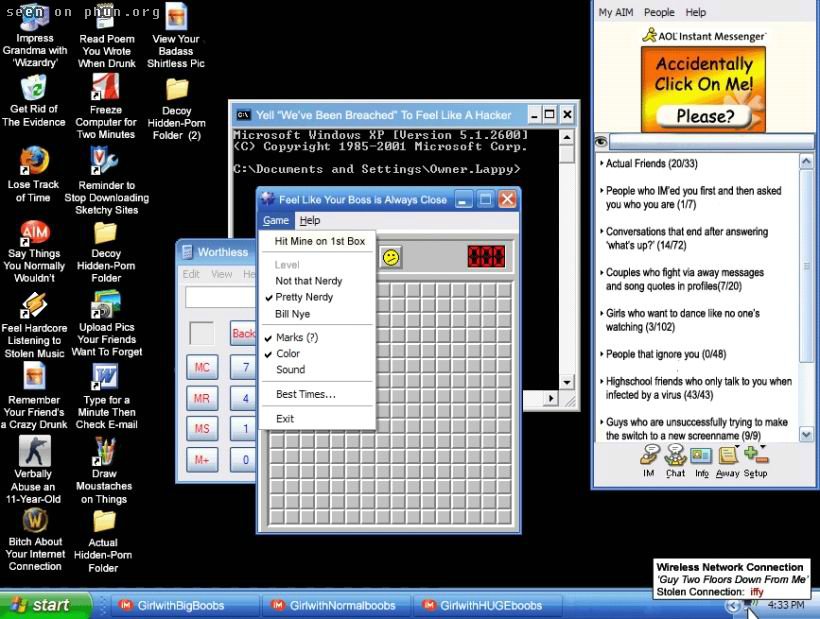820x619 pixels.
Task: Click AIM buddy list scroll down arrow
Action: (806, 434)
